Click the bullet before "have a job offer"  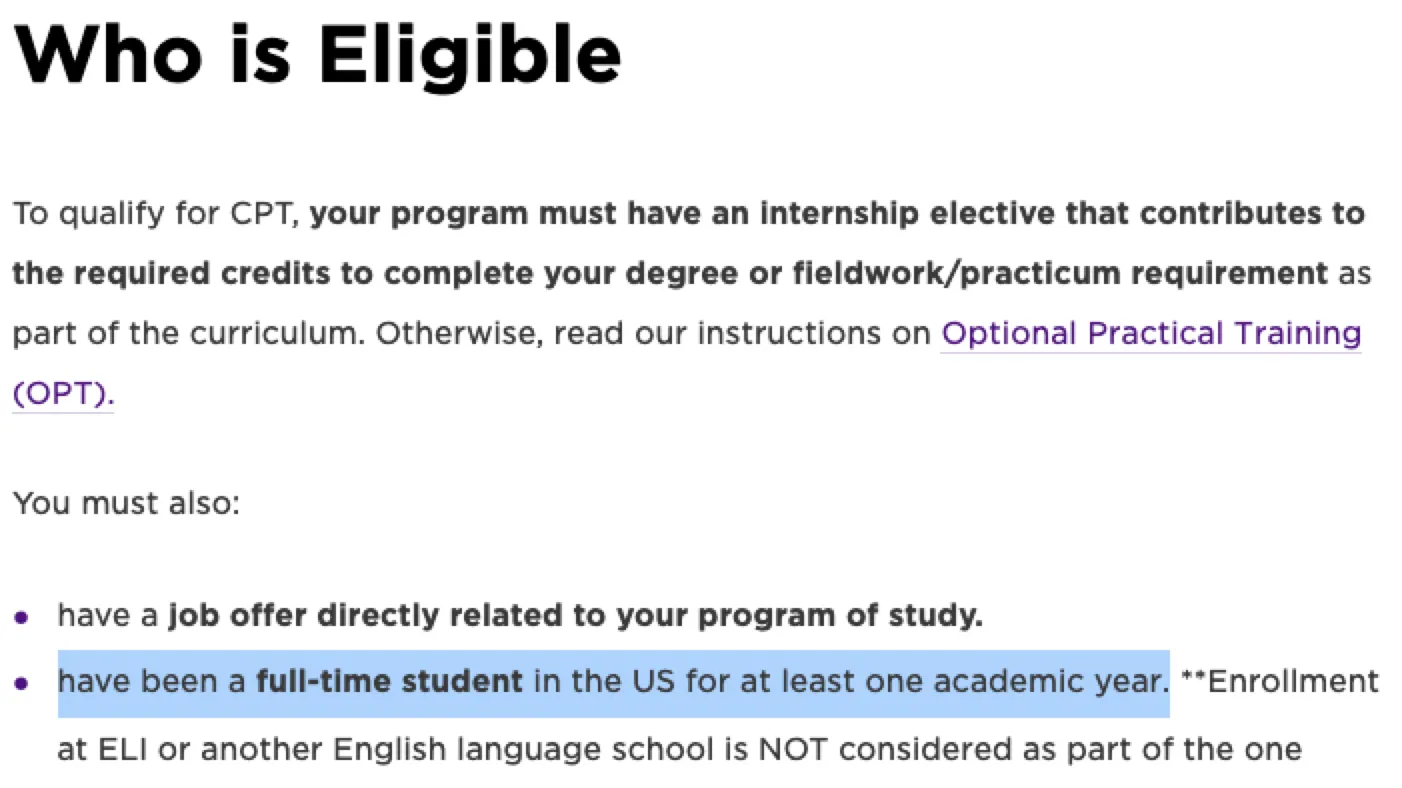[x=22, y=617]
